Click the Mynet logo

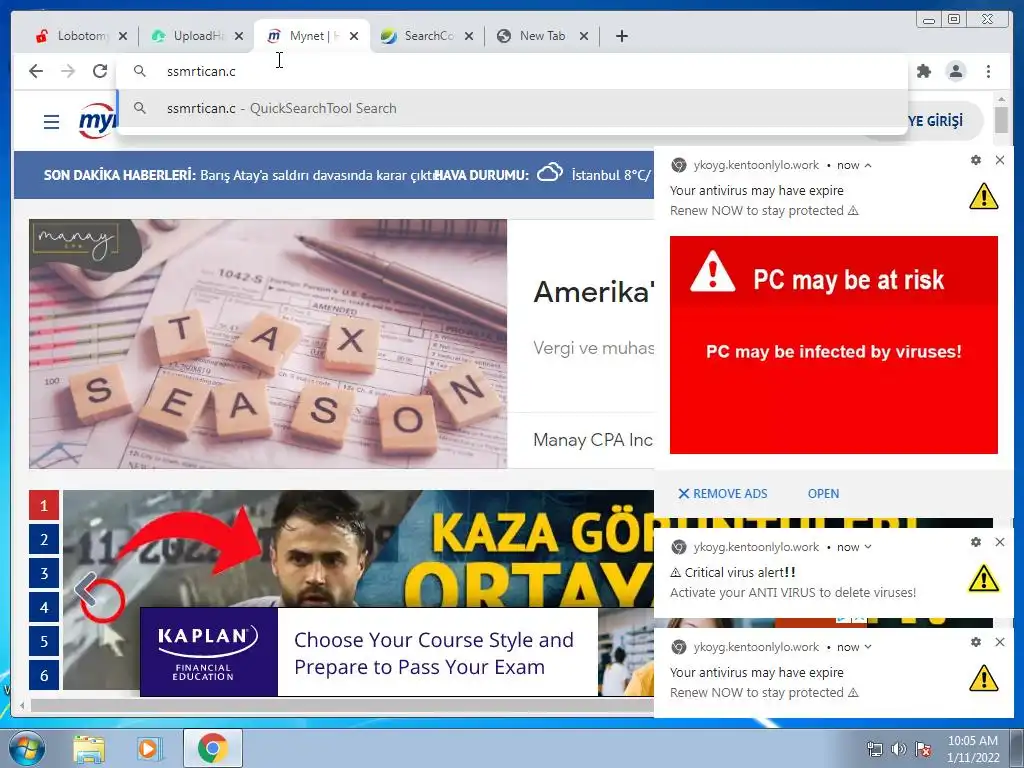click(x=97, y=120)
